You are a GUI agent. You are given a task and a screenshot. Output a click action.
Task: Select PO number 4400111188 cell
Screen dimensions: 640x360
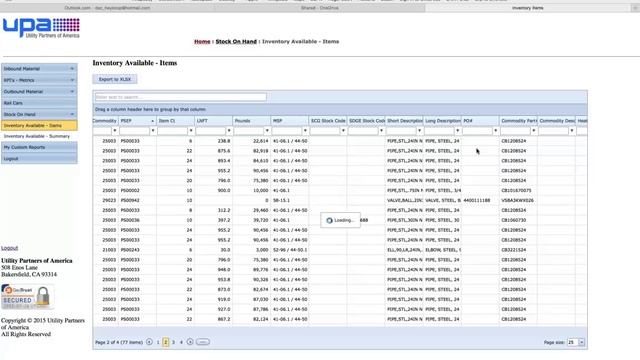click(x=480, y=200)
